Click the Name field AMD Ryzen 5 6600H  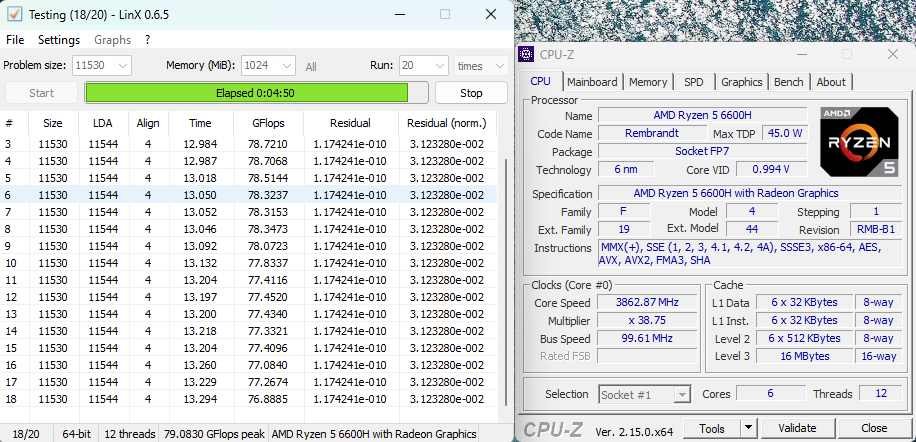(703, 115)
